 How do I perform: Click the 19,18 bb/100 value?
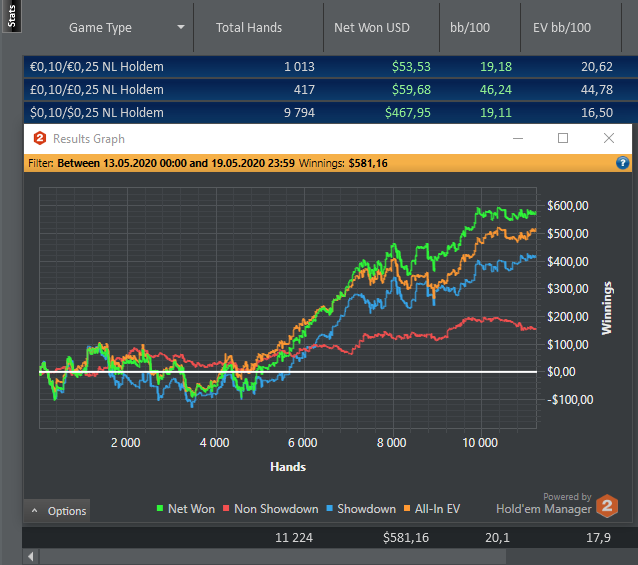(x=496, y=67)
